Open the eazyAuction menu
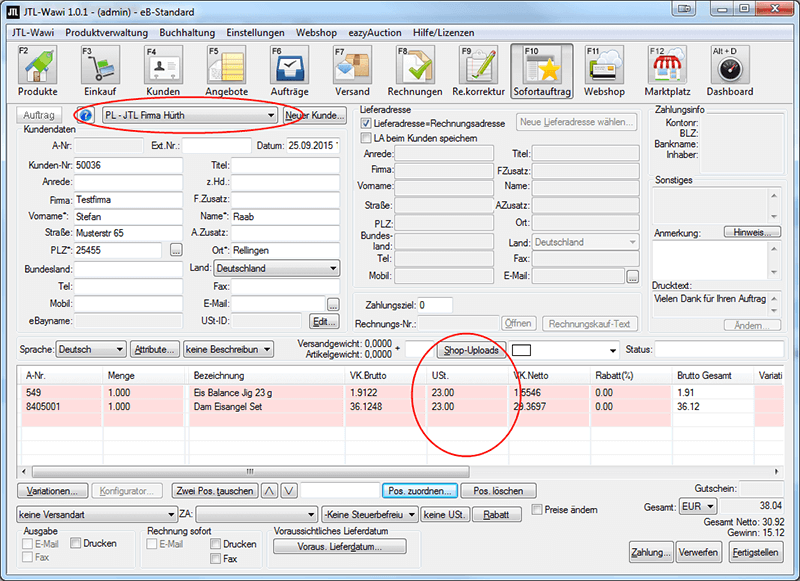 click(375, 33)
